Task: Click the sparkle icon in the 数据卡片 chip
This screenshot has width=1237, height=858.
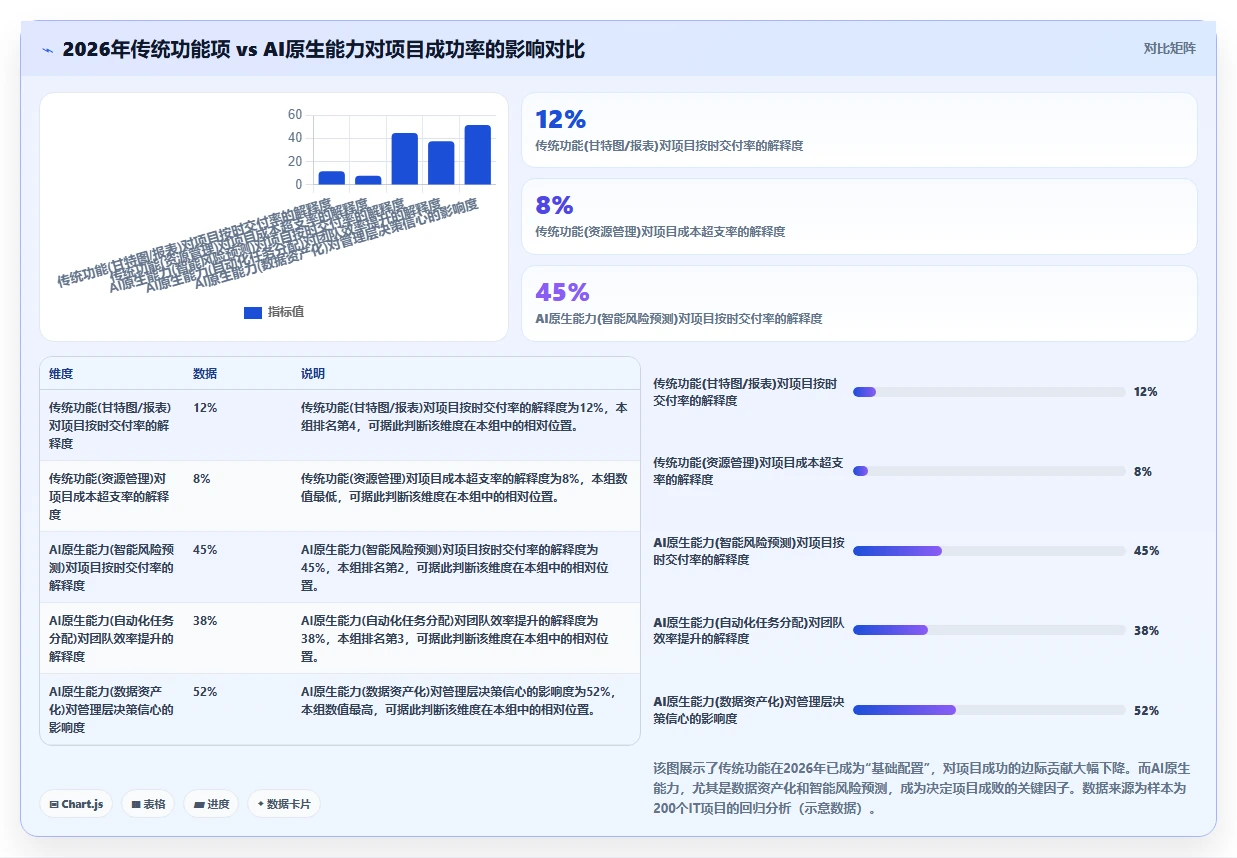Action: point(261,804)
